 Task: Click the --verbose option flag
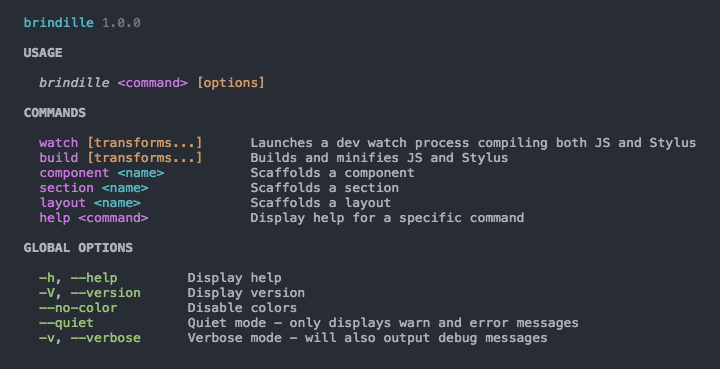click(x=106, y=338)
